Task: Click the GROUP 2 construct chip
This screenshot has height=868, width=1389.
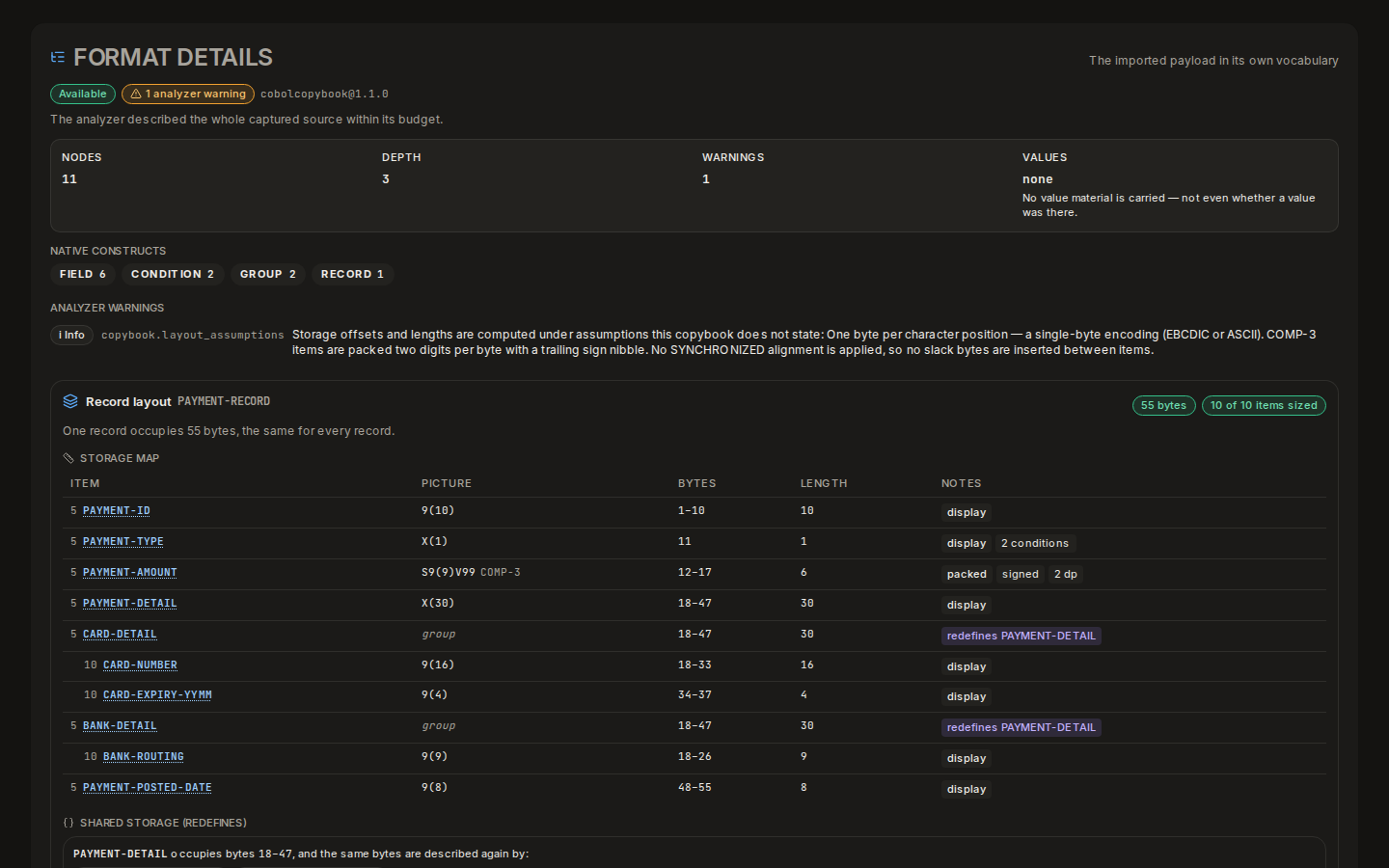Action: [x=268, y=274]
